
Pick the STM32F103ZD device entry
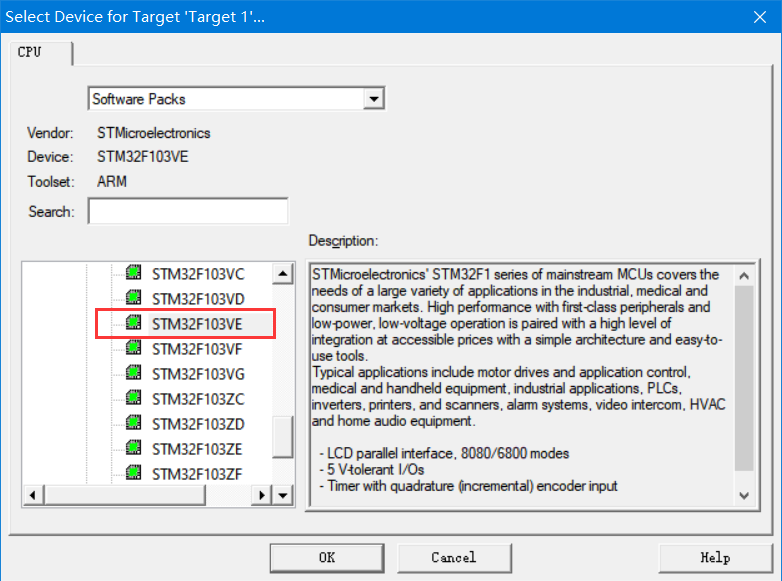click(198, 424)
